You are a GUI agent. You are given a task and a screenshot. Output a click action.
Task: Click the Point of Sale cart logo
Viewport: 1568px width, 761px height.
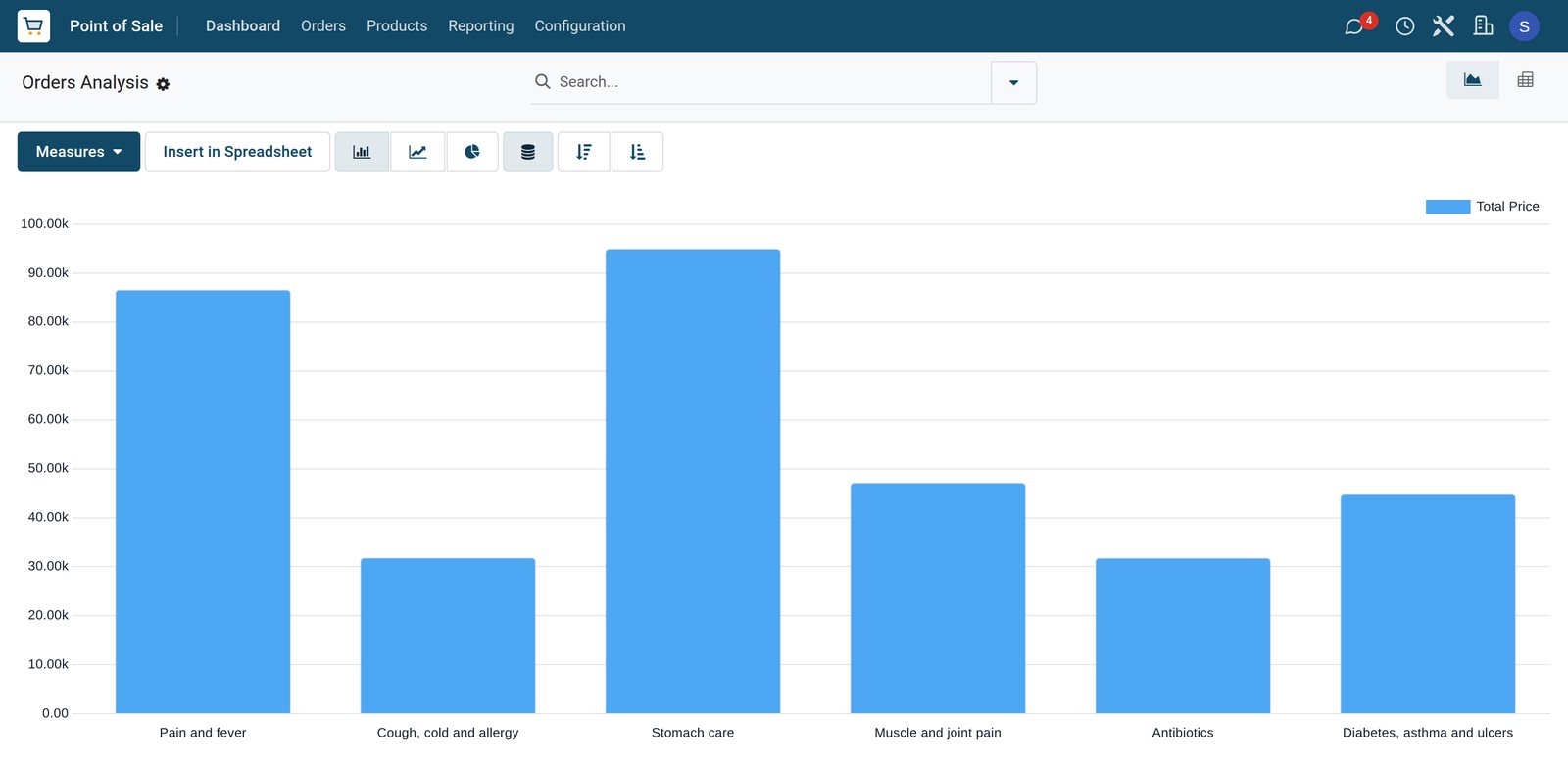click(33, 25)
